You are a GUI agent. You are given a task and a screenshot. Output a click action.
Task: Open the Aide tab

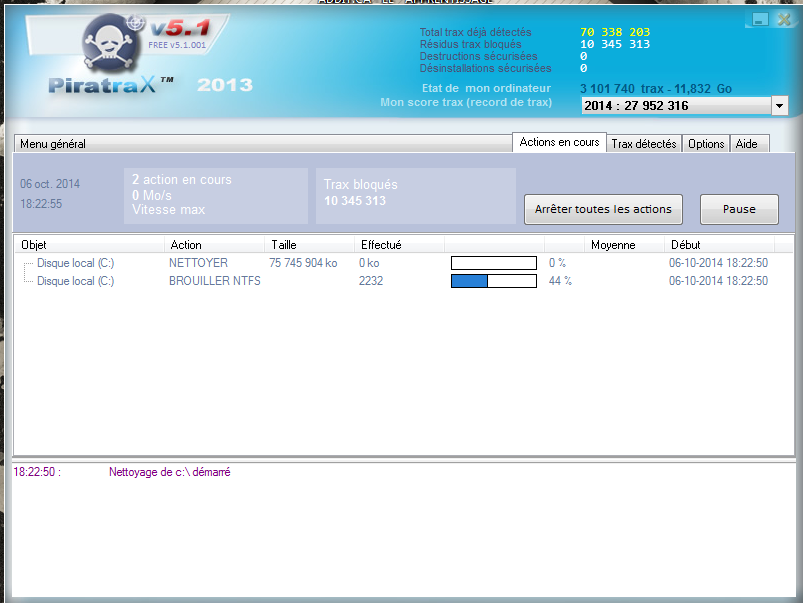(x=749, y=144)
